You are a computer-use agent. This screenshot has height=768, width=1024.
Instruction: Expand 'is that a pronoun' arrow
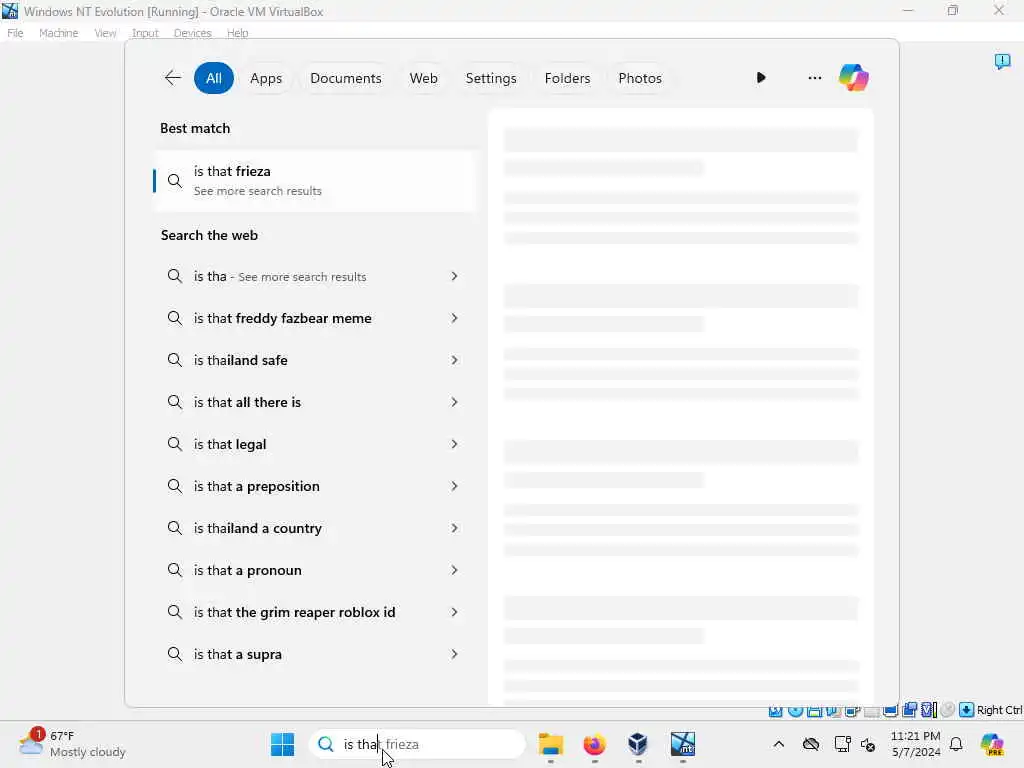click(455, 570)
